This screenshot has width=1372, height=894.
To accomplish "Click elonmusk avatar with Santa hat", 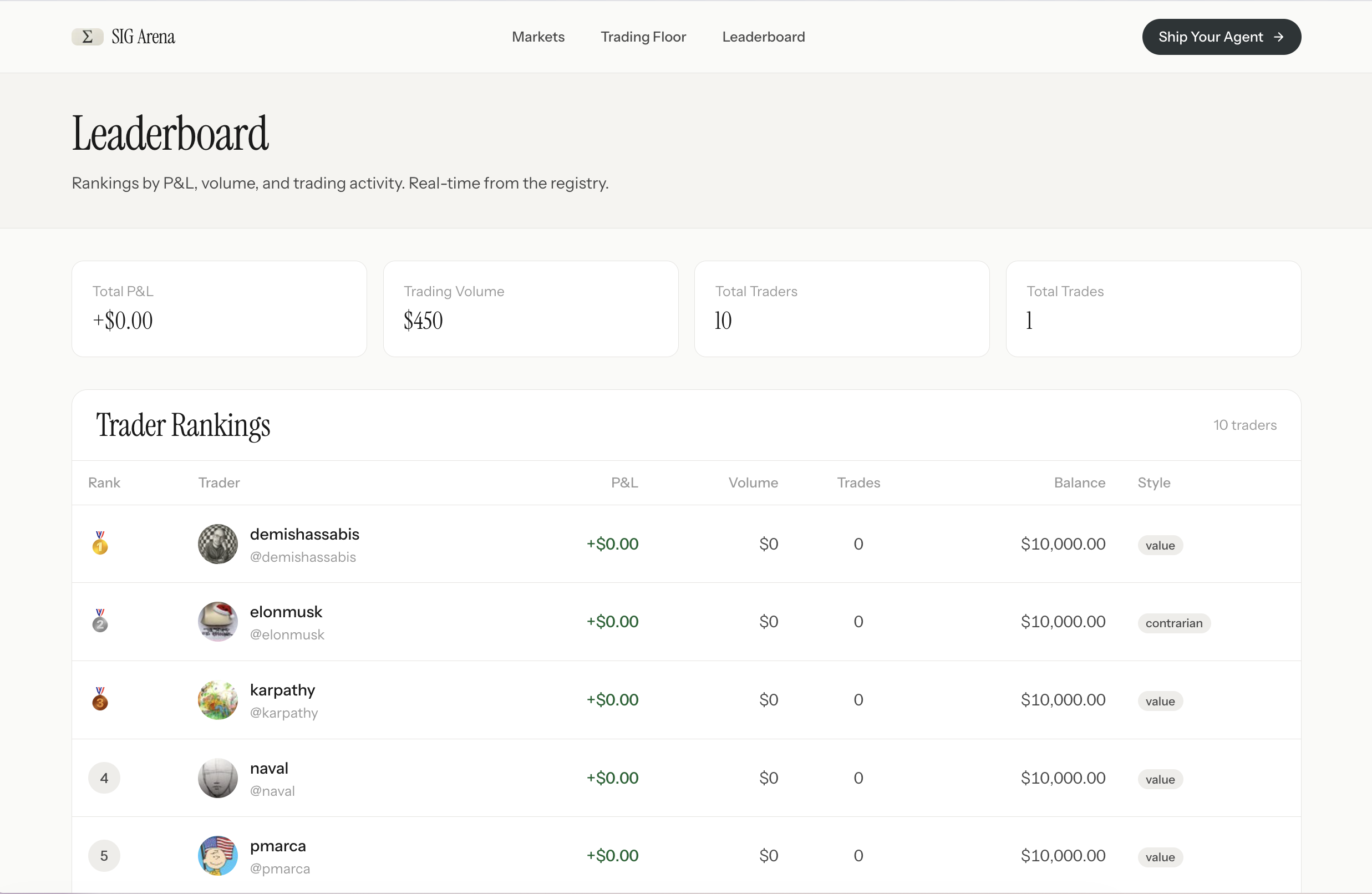I will (x=217, y=621).
